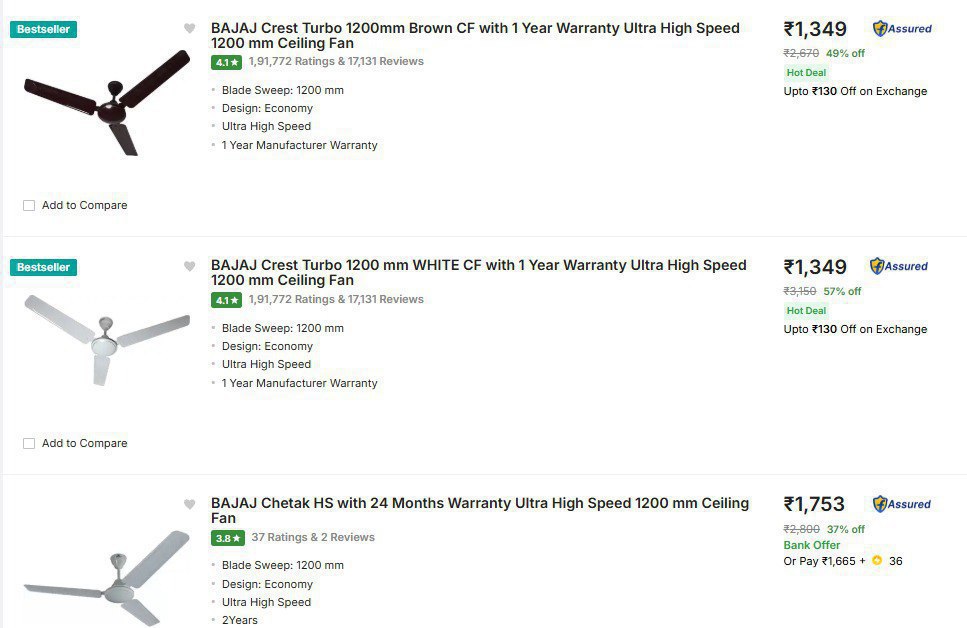Open BAJAJ Crest Turbo WHITE CF product title

pos(479,273)
